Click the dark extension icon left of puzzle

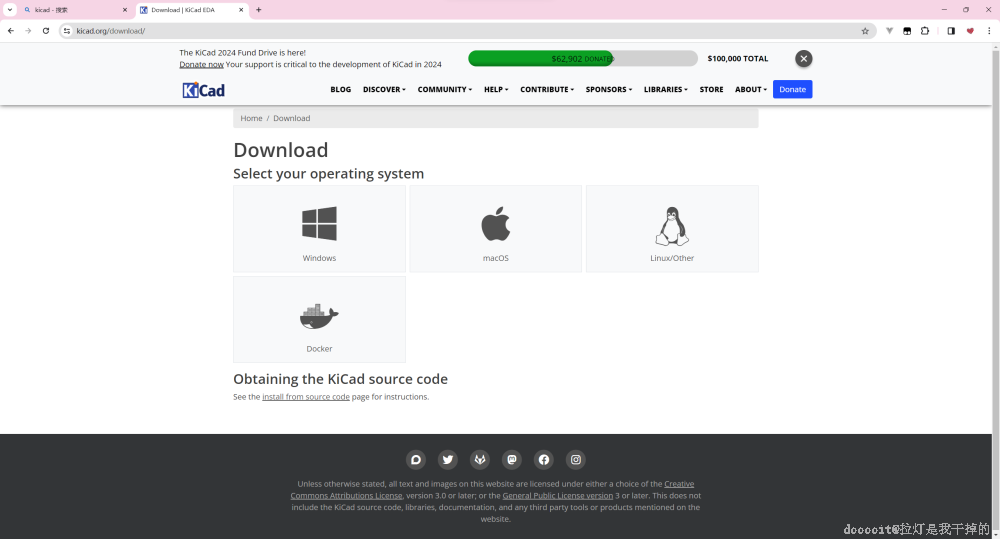(907, 31)
